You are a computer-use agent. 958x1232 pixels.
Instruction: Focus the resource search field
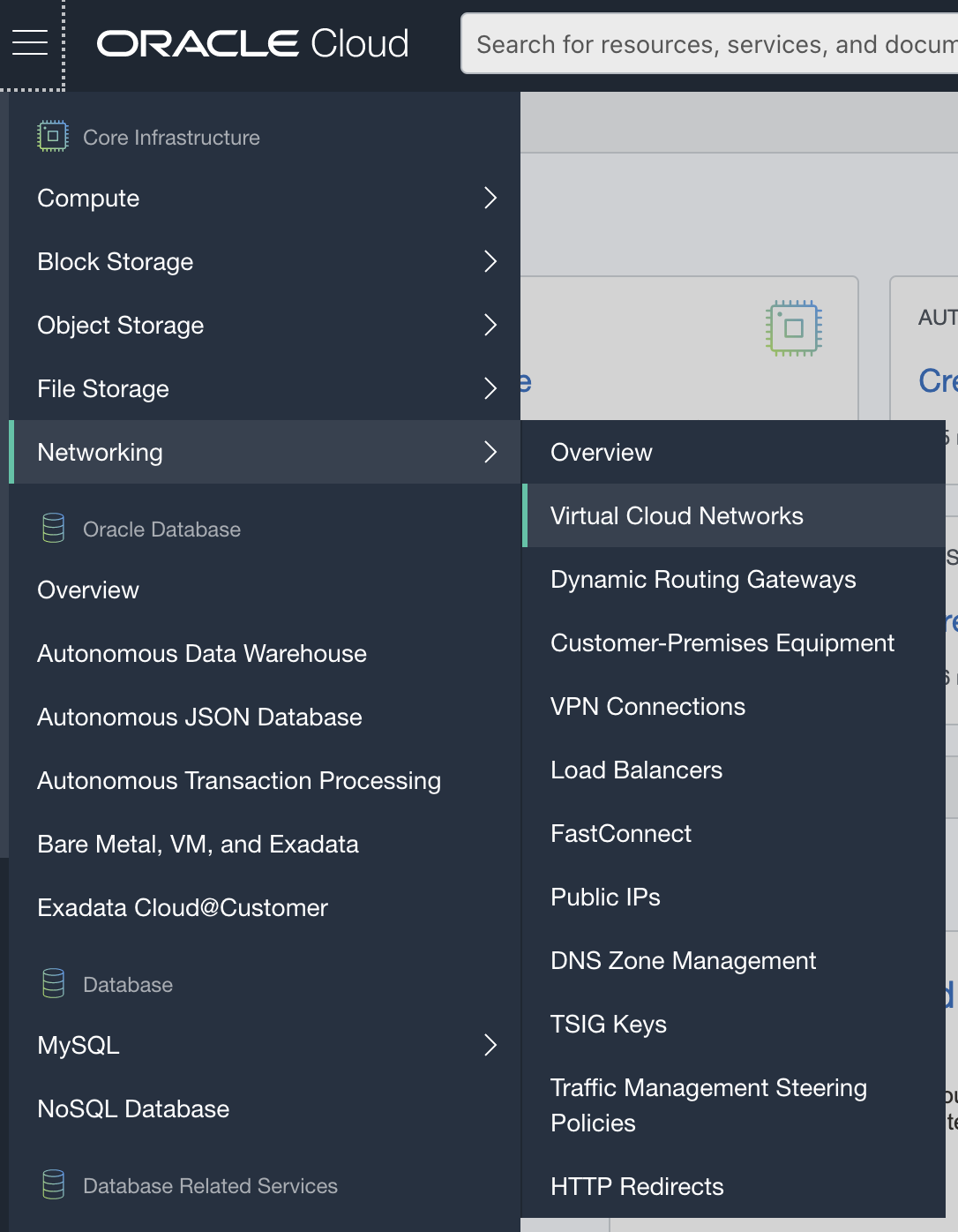pos(709,43)
